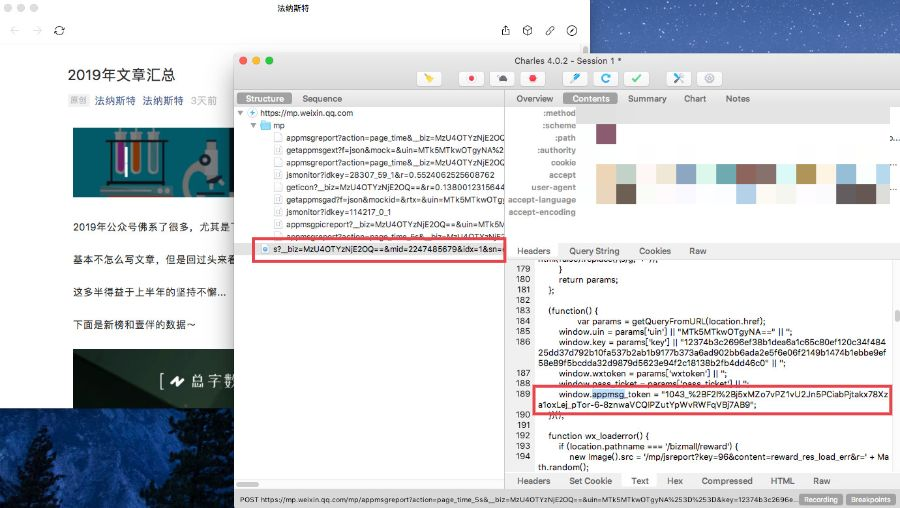
Task: Select the response Raw tab at bottom
Action: tap(821, 481)
